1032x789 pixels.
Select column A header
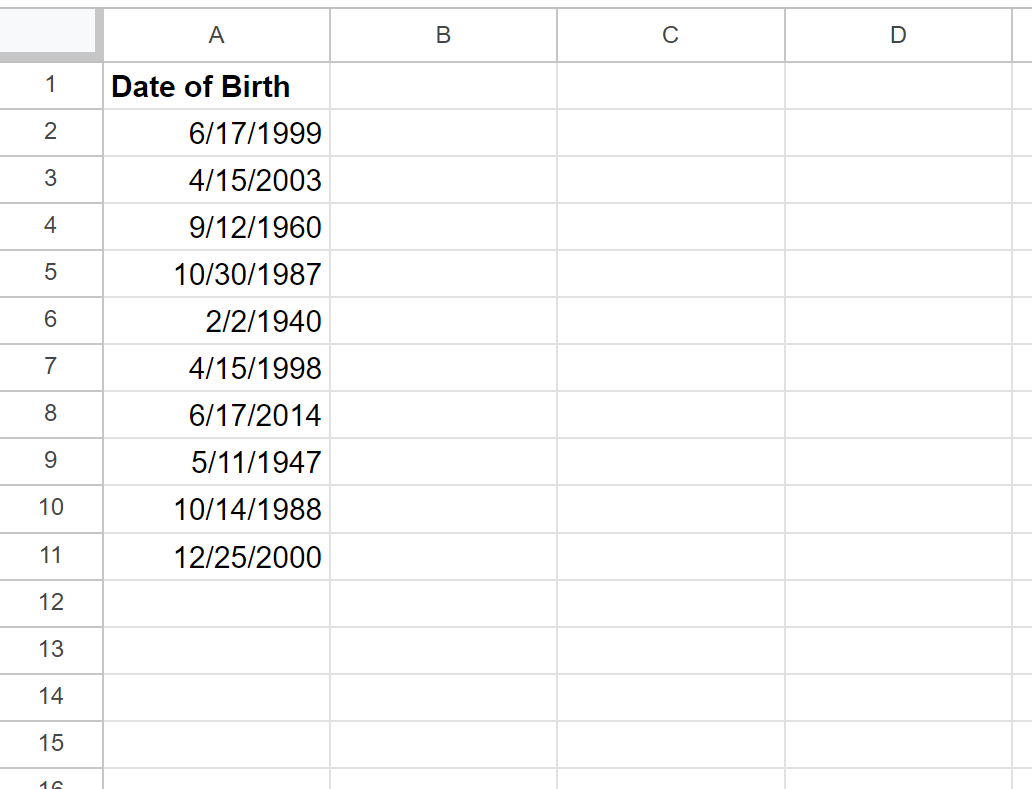pos(217,35)
